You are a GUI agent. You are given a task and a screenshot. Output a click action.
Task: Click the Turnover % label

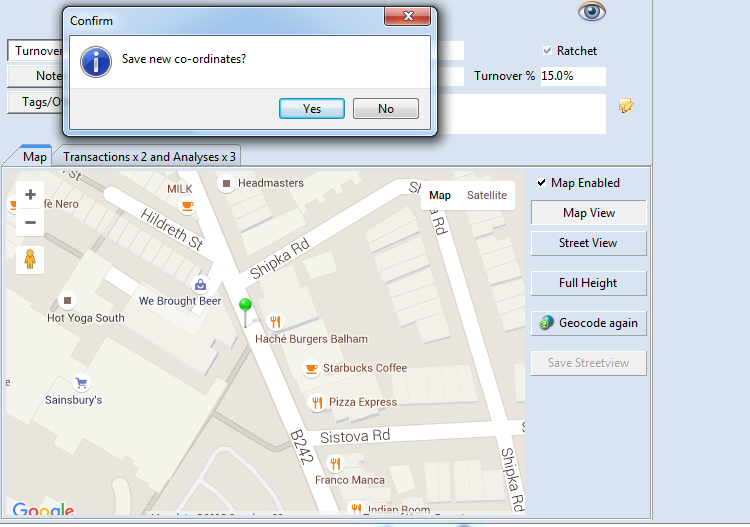tap(504, 76)
